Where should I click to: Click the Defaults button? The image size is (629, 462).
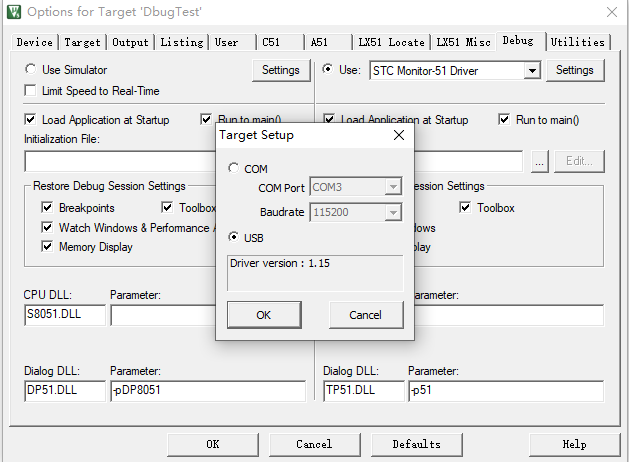pyautogui.click(x=416, y=444)
